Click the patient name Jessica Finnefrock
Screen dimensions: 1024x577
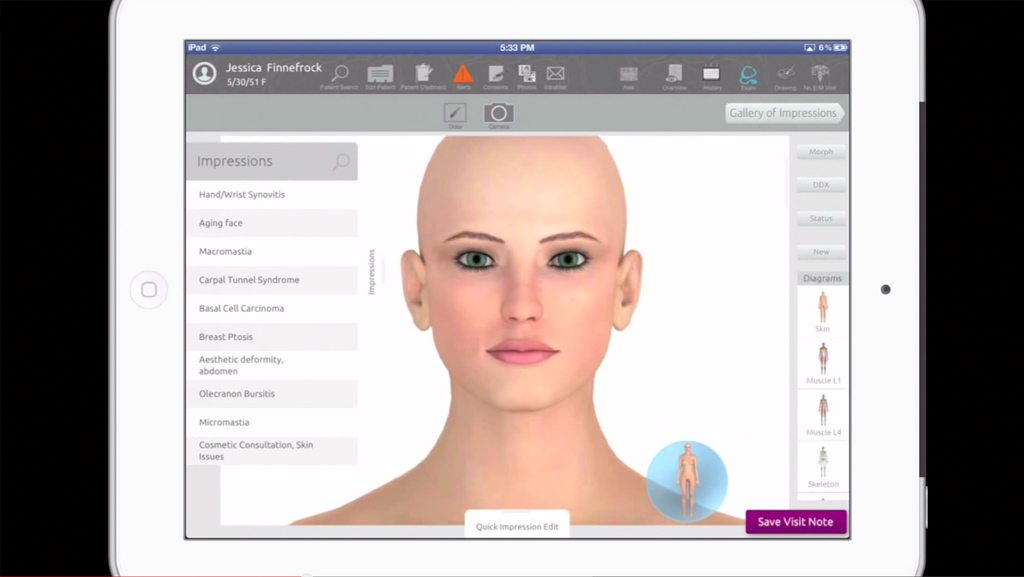274,67
